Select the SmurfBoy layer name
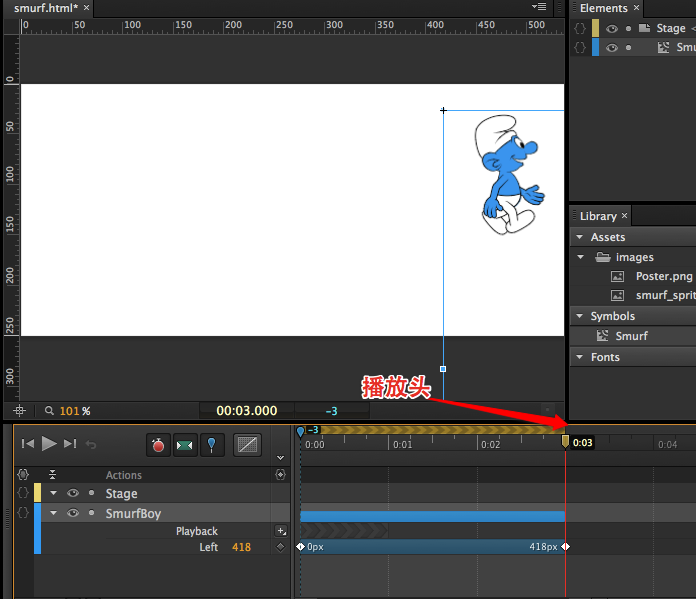Viewport: 696px width, 599px height. point(133,514)
